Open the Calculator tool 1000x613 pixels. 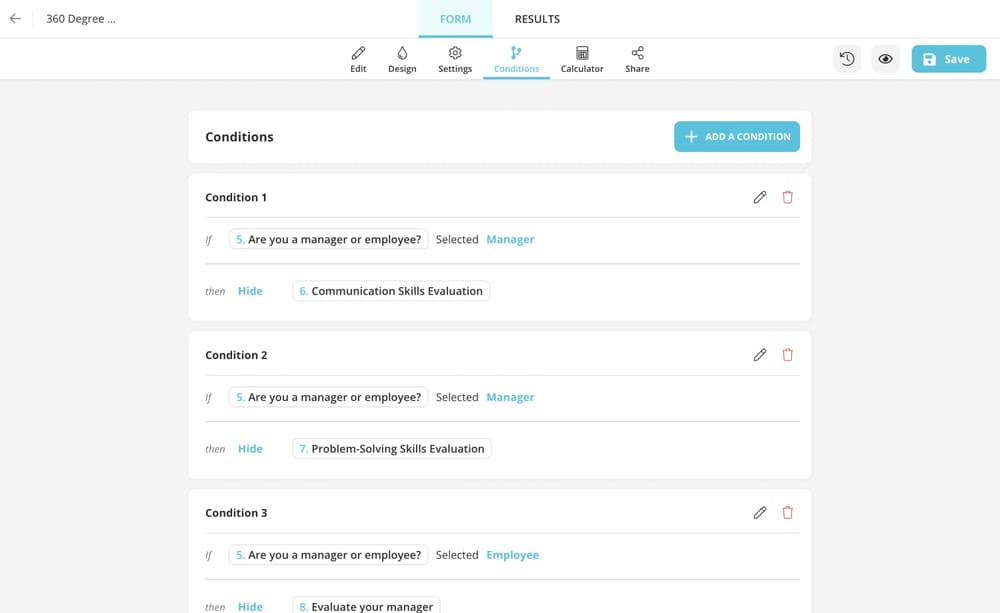pos(582,59)
